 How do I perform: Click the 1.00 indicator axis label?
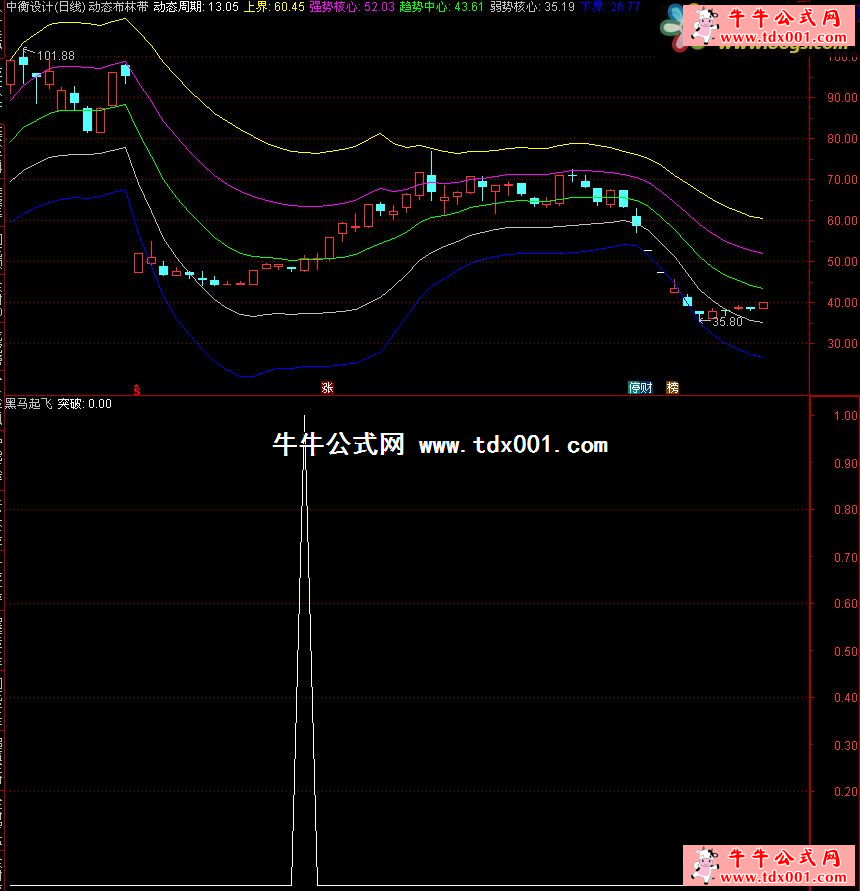coord(845,416)
